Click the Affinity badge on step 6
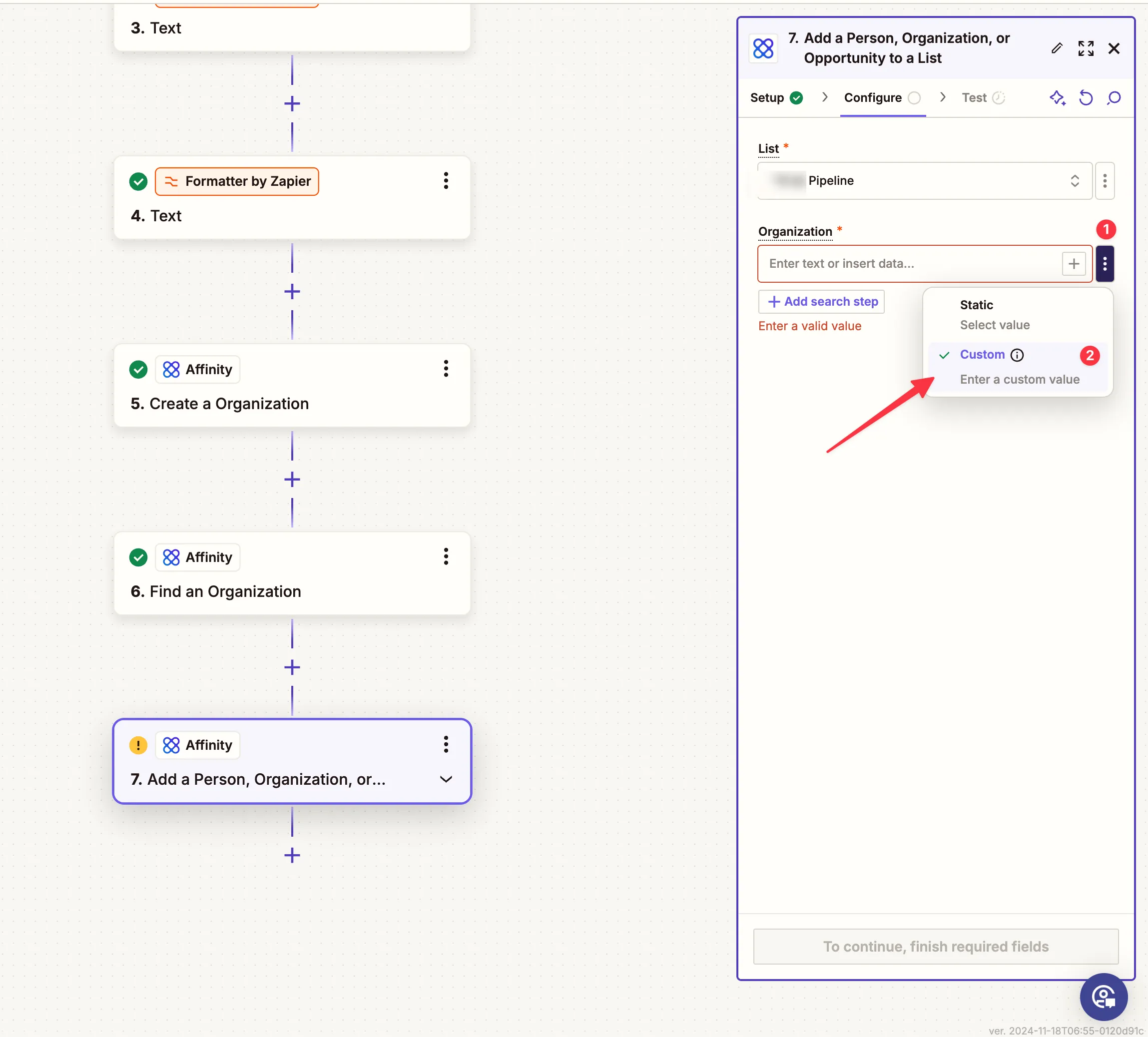This screenshot has width=1148, height=1037. tap(198, 557)
